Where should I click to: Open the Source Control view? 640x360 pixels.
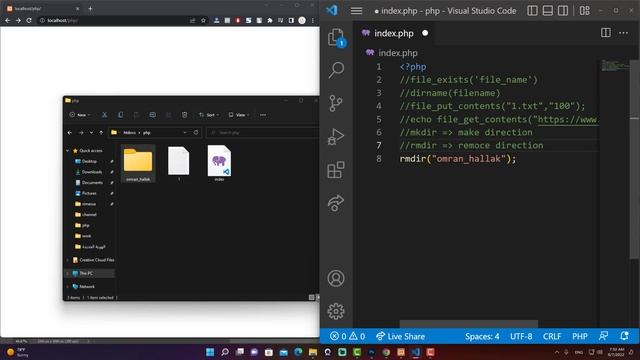pyautogui.click(x=336, y=103)
